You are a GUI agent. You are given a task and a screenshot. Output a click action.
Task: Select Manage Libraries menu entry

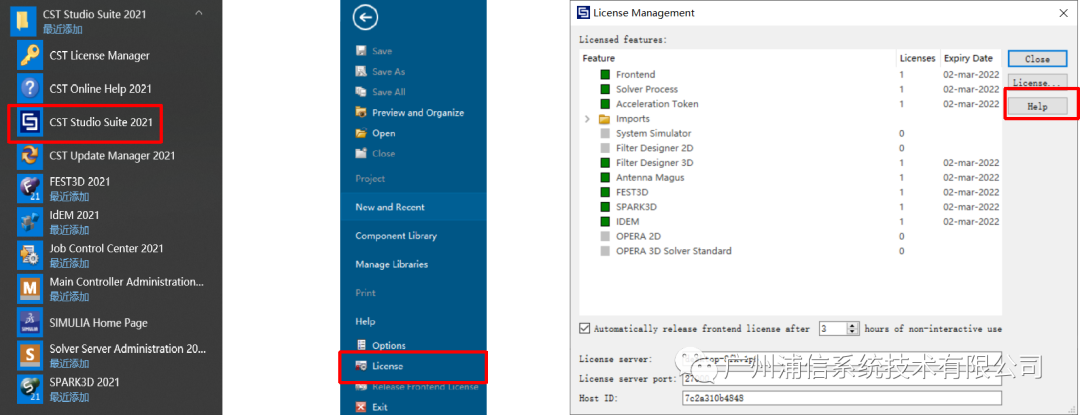[x=391, y=264]
